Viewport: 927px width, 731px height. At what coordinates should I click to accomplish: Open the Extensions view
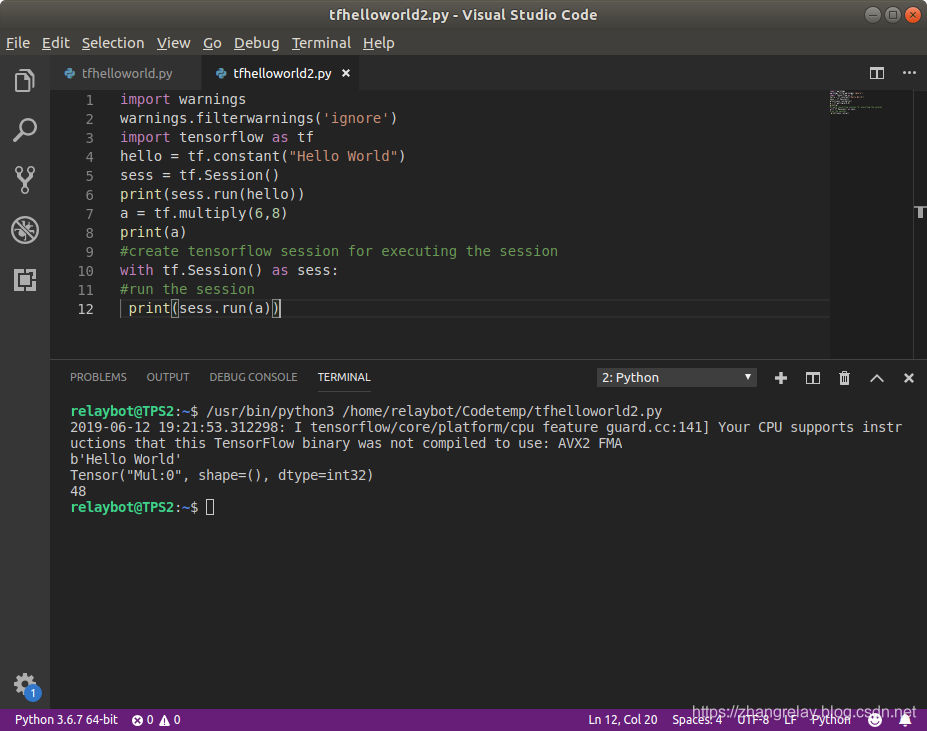(25, 280)
